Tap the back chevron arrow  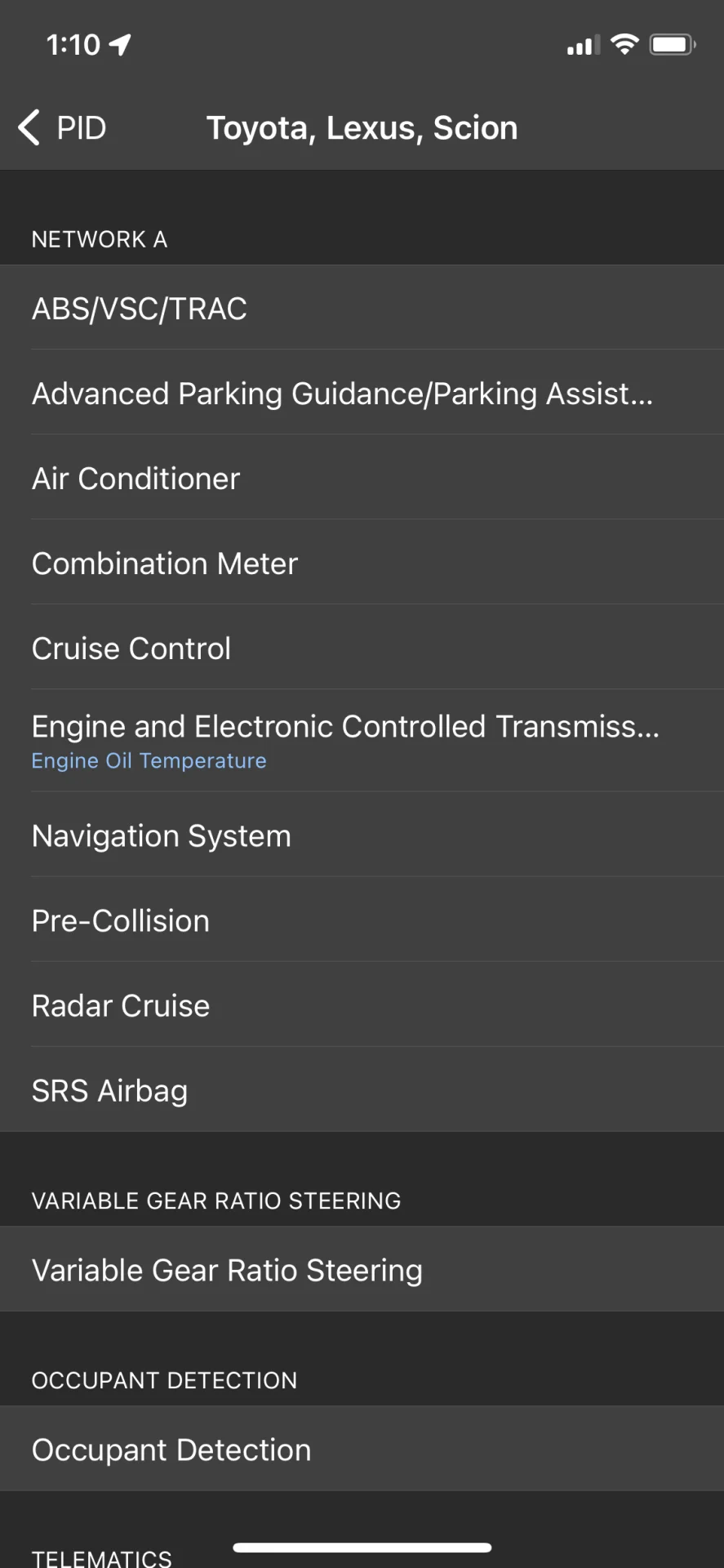pyautogui.click(x=29, y=127)
